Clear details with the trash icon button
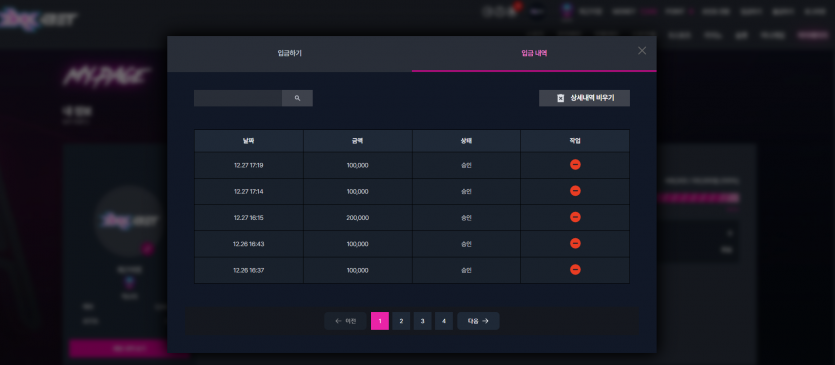Viewport: 835px width, 365px height. pos(584,98)
